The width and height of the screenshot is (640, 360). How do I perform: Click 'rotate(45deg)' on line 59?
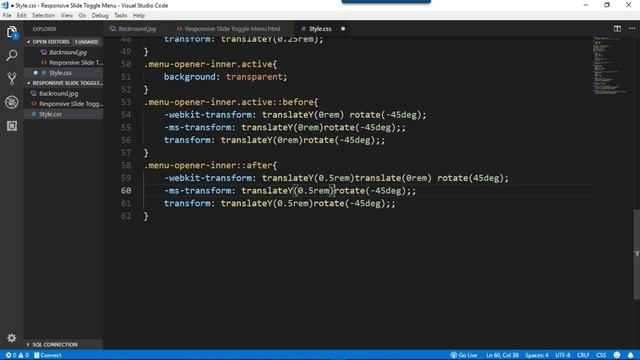pyautogui.click(x=470, y=178)
